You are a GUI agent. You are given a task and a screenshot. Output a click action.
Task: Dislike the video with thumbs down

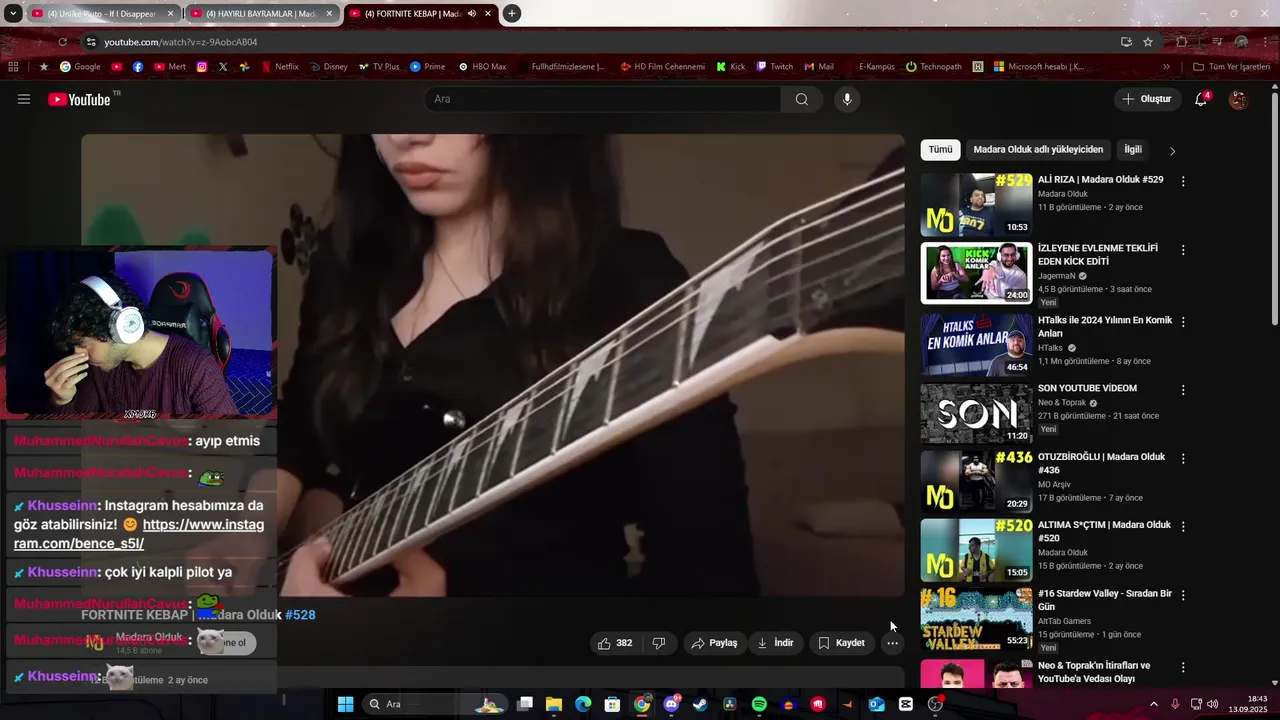659,643
